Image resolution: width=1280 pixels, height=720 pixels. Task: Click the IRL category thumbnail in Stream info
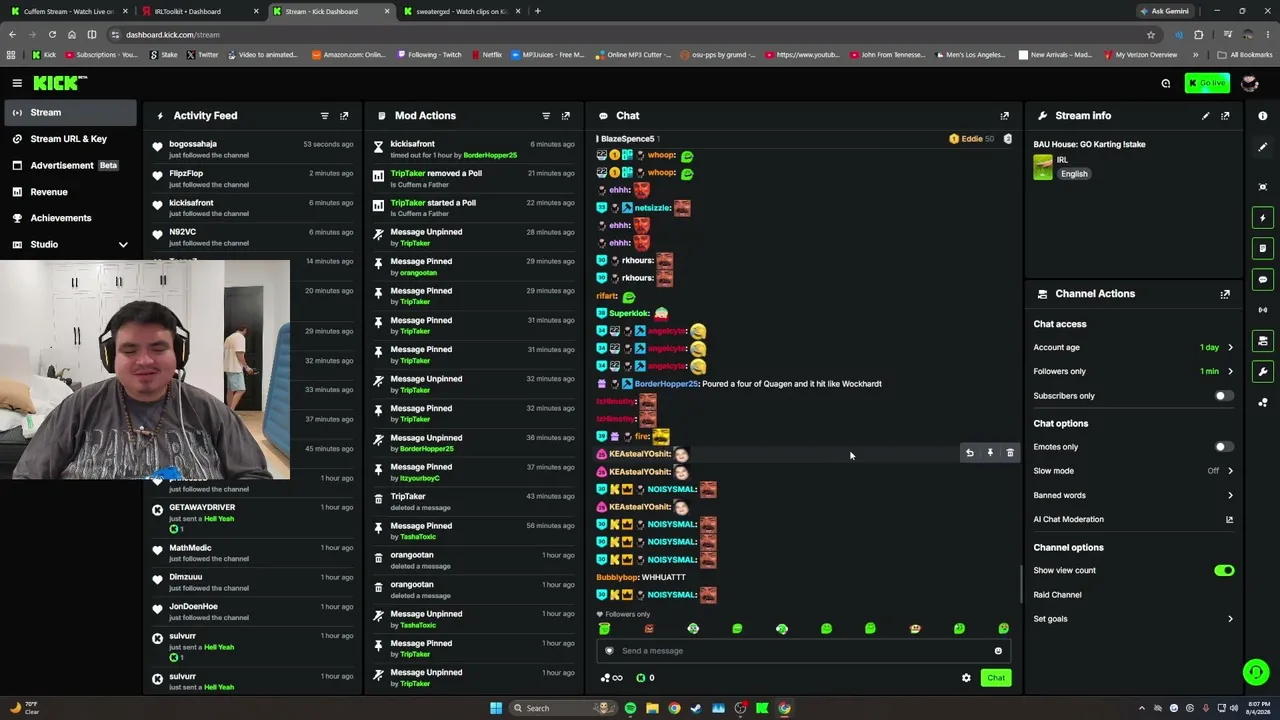tap(1043, 167)
